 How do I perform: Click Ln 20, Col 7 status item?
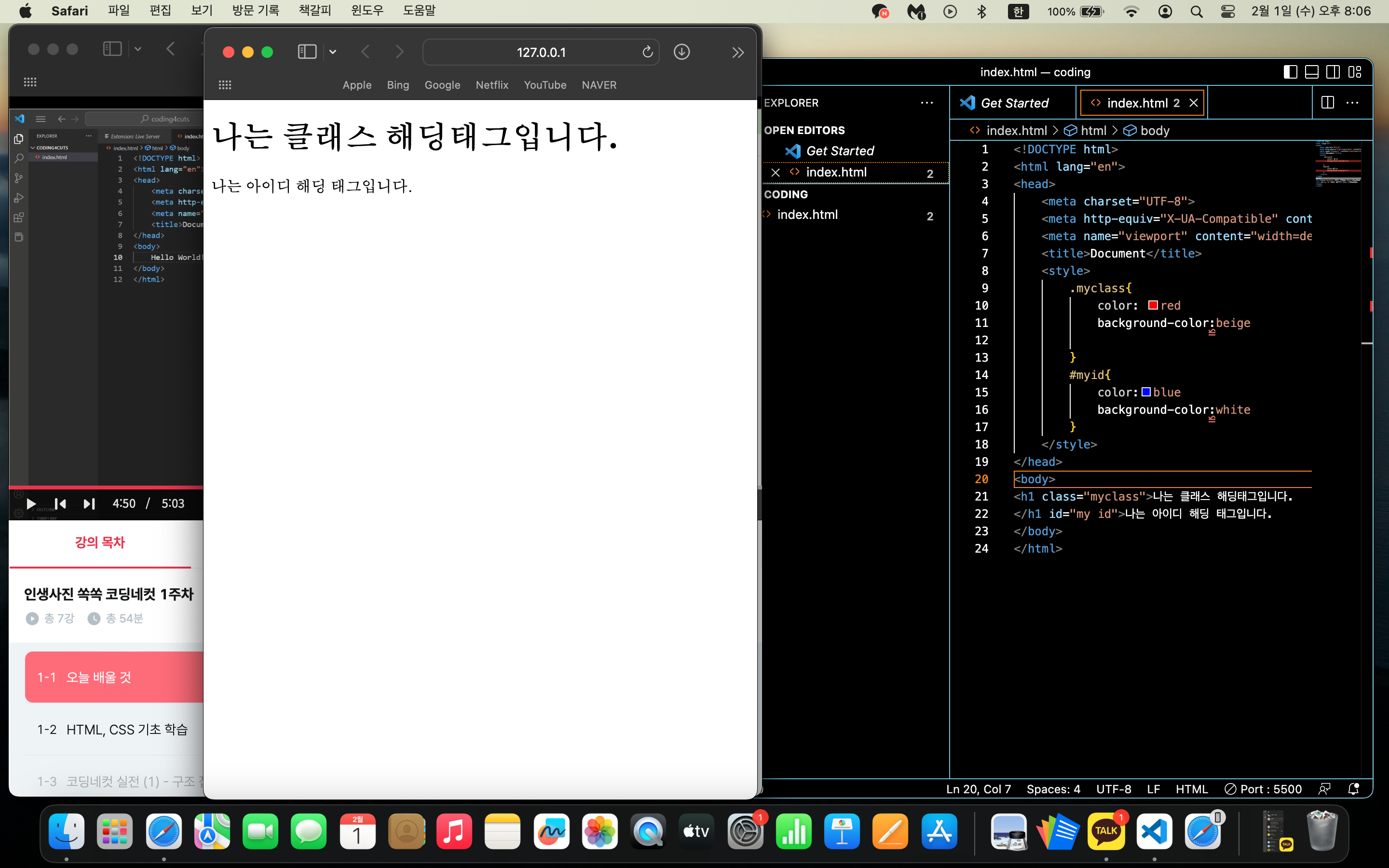click(978, 789)
